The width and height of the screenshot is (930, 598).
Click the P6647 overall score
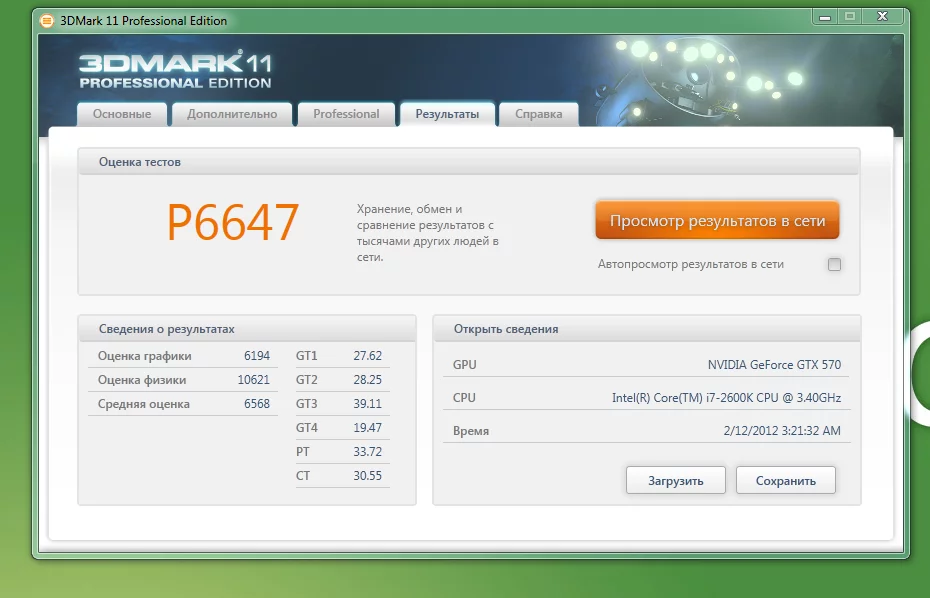pyautogui.click(x=232, y=223)
